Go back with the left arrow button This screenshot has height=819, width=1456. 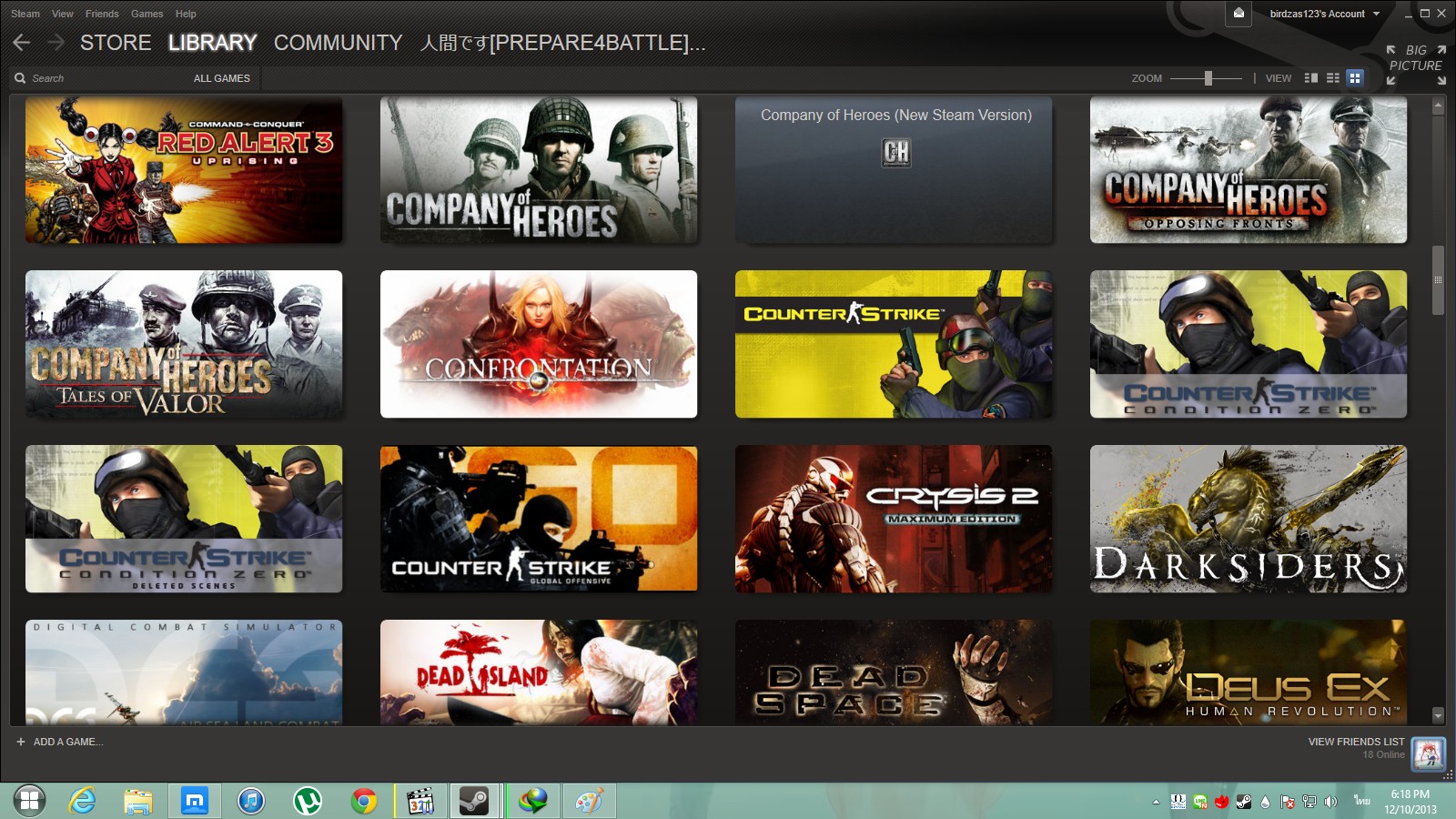pos(22,43)
